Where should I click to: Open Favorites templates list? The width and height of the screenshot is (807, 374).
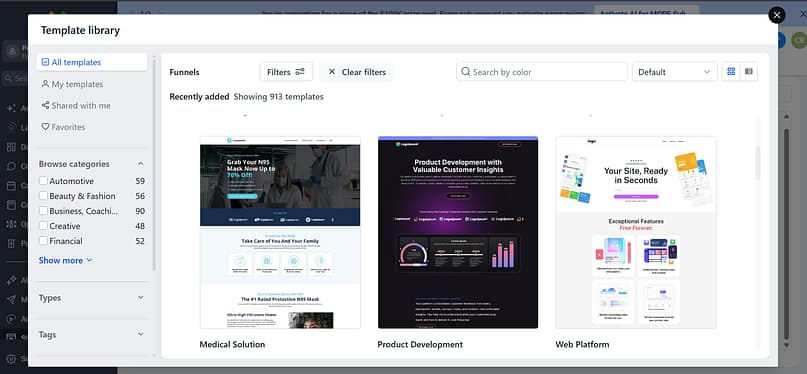[63, 127]
